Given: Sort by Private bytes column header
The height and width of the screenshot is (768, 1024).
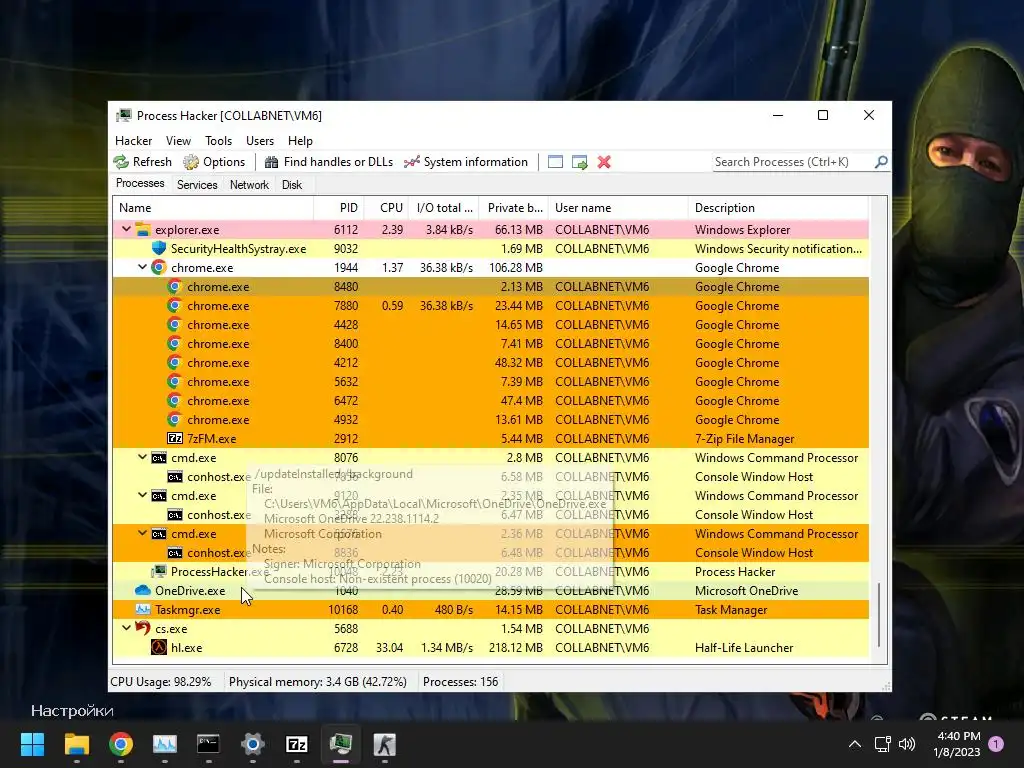Looking at the screenshot, I should [x=514, y=208].
